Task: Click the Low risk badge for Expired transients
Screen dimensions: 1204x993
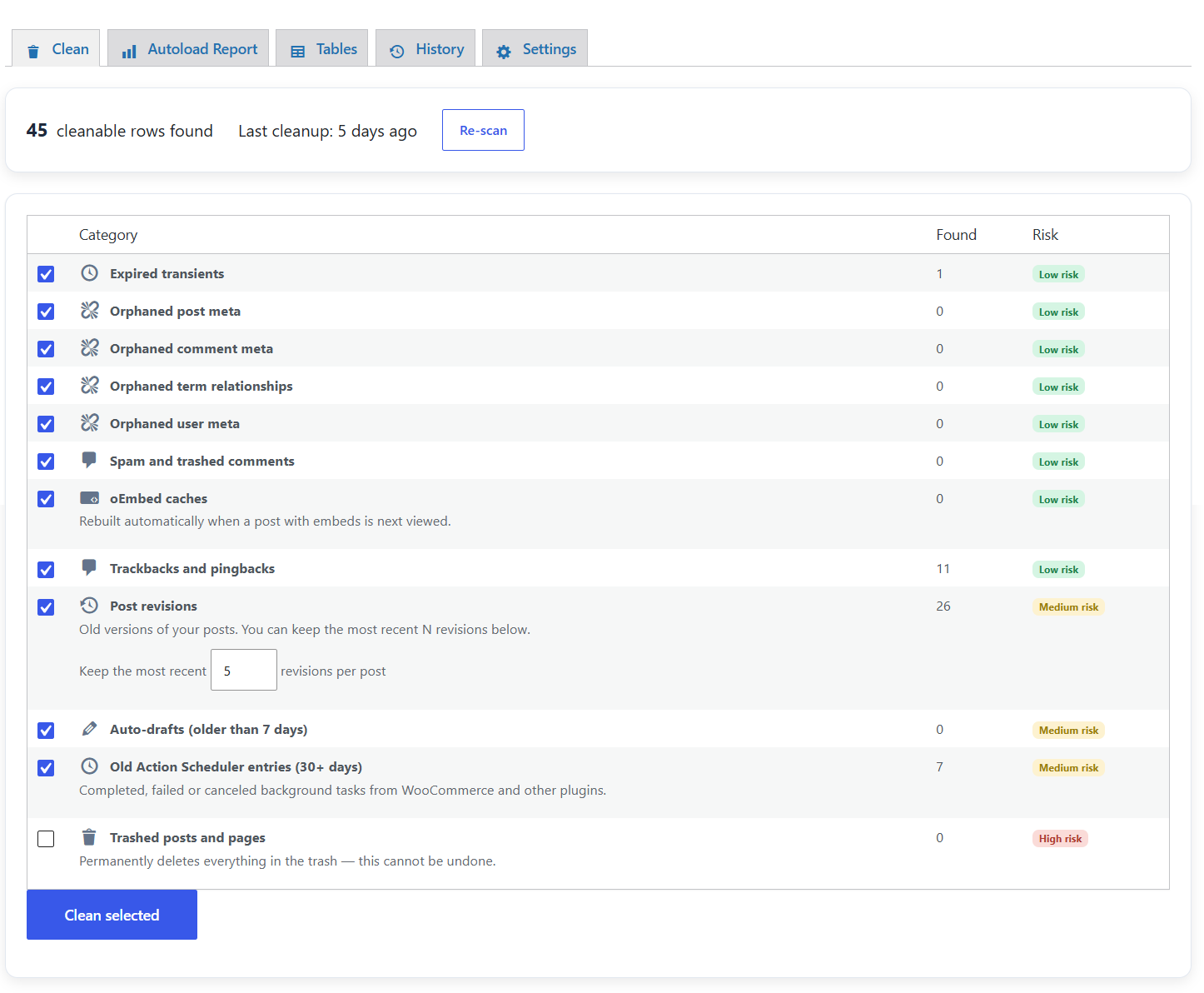Action: pyautogui.click(x=1058, y=274)
